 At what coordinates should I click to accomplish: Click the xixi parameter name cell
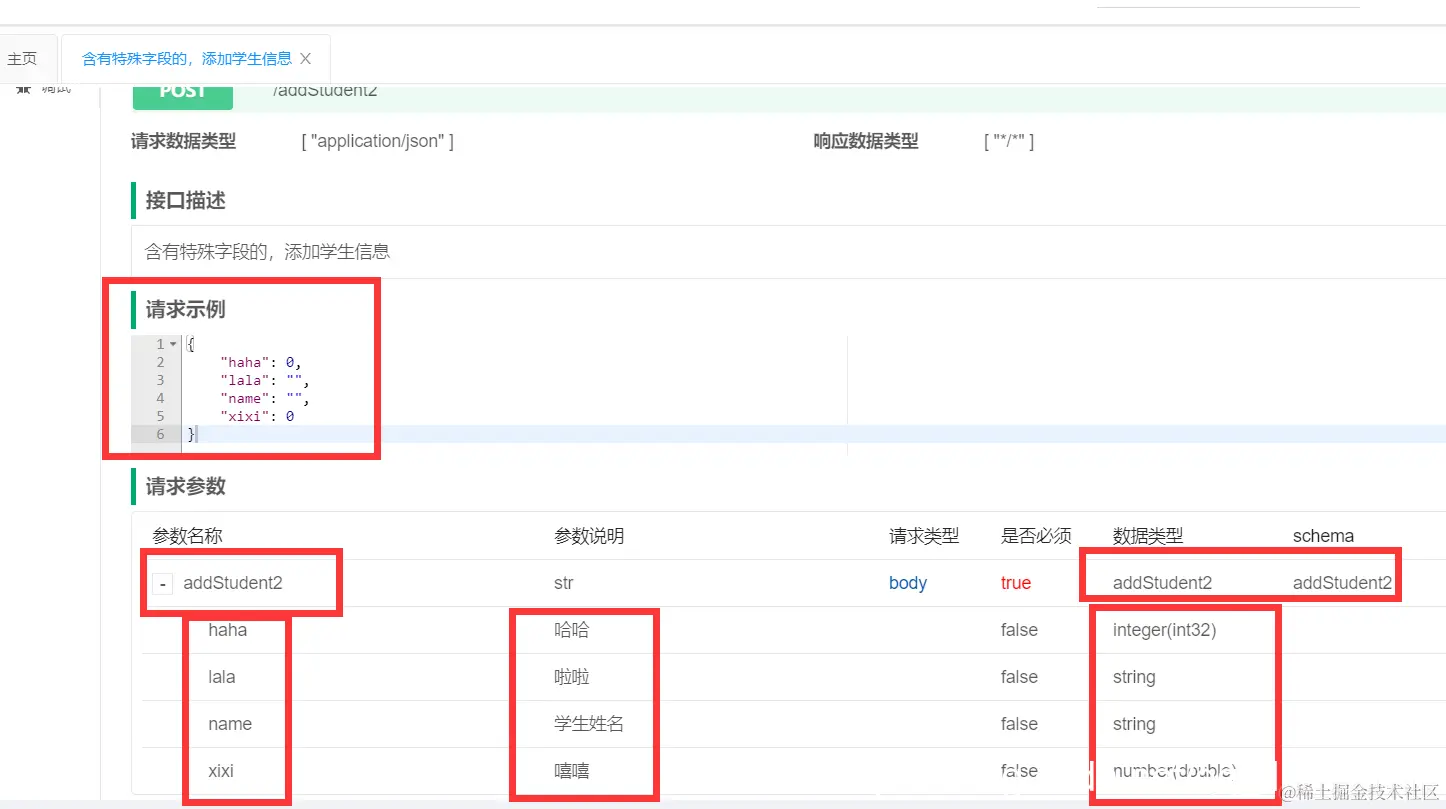tap(221, 771)
